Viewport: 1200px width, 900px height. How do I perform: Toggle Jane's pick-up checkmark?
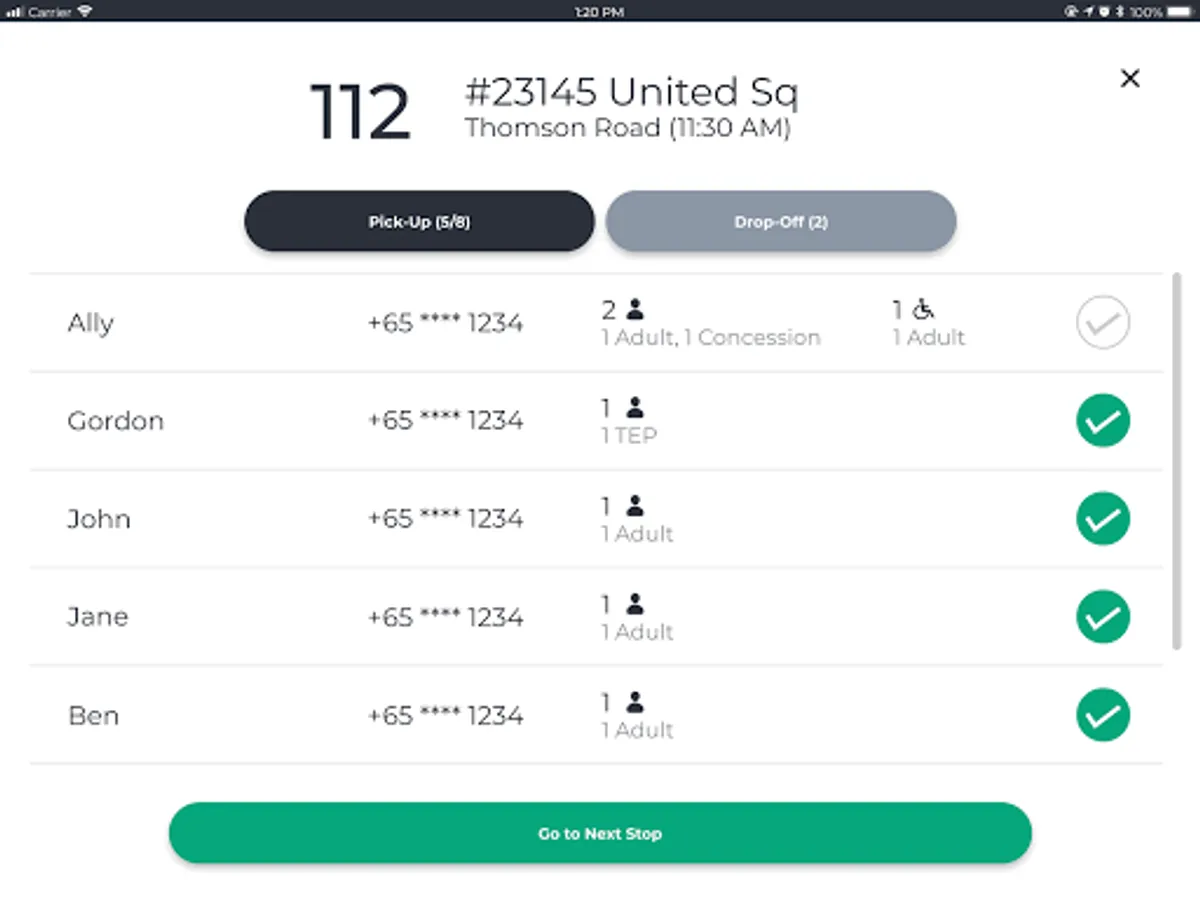1103,617
